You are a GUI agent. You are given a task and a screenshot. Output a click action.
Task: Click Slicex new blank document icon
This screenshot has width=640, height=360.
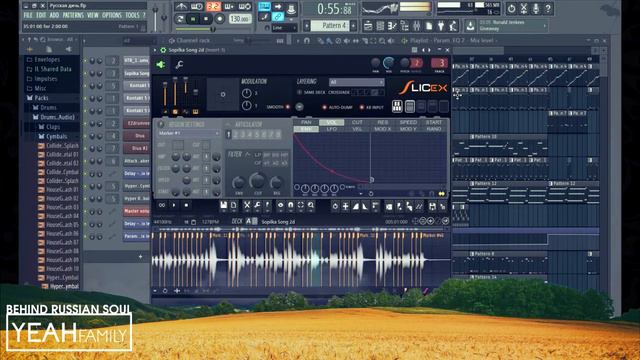pos(234,206)
